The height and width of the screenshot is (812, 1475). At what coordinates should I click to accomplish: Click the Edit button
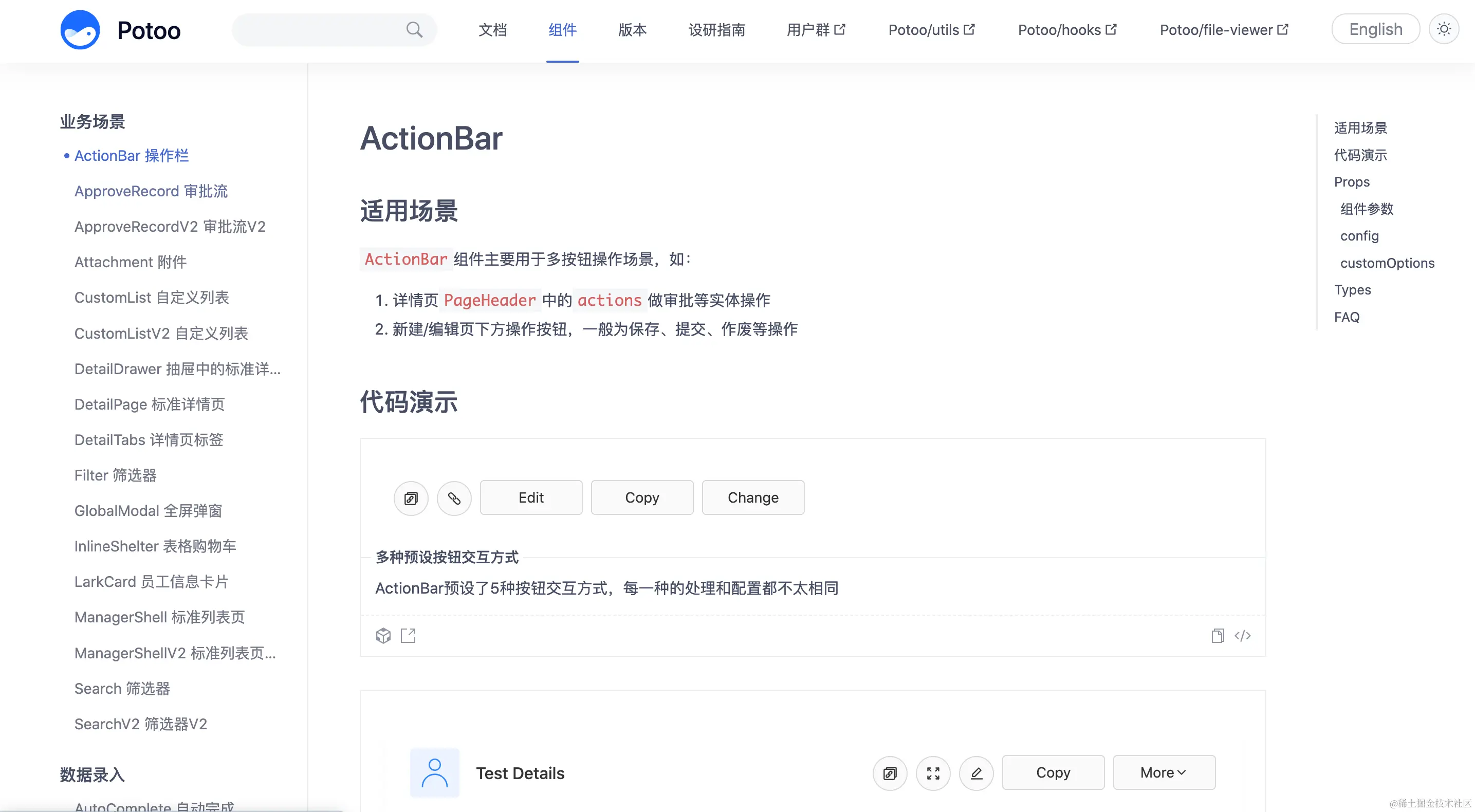pos(531,497)
